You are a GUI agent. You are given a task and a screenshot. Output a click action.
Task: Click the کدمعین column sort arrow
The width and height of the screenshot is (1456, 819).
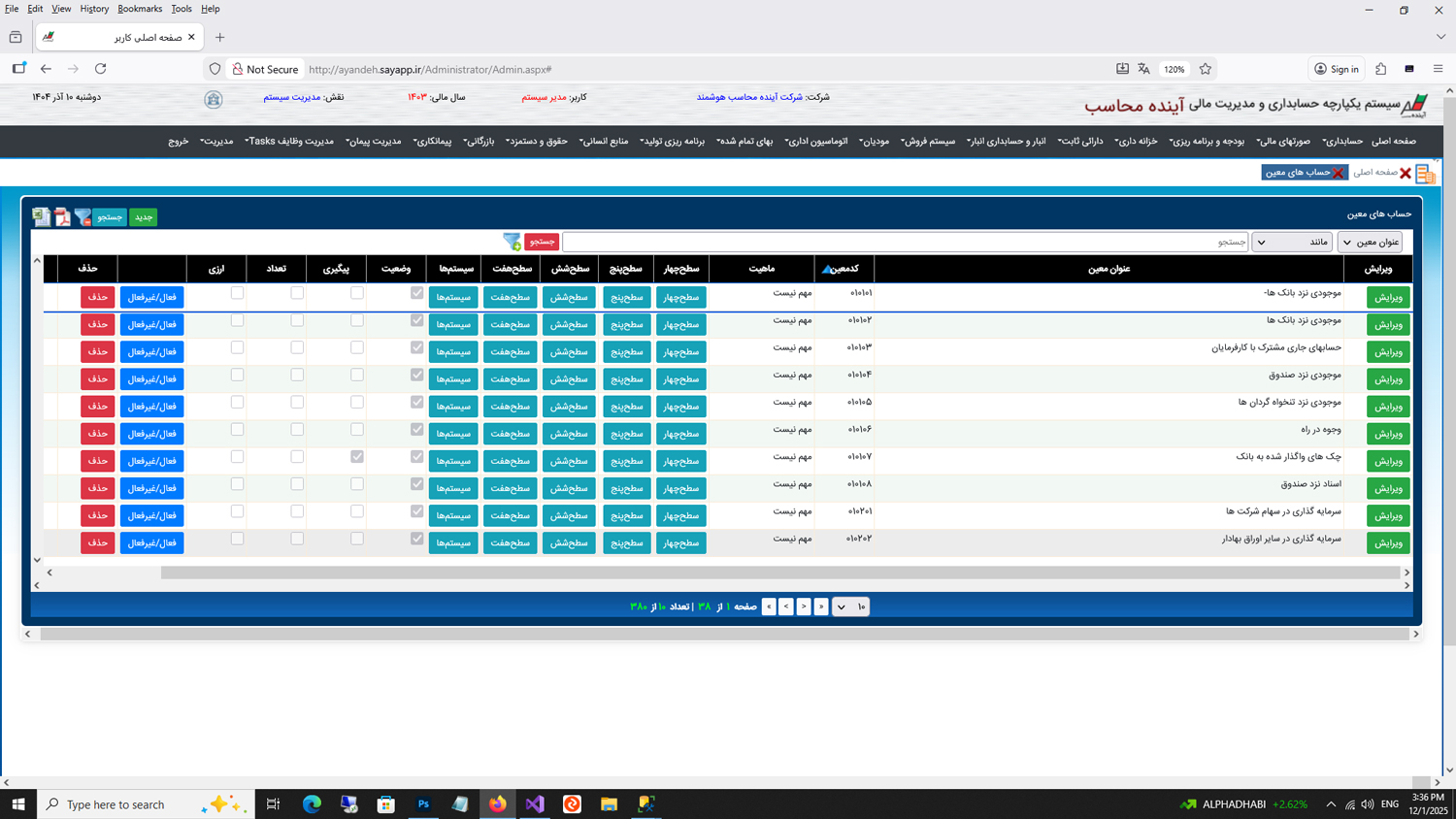coord(827,270)
